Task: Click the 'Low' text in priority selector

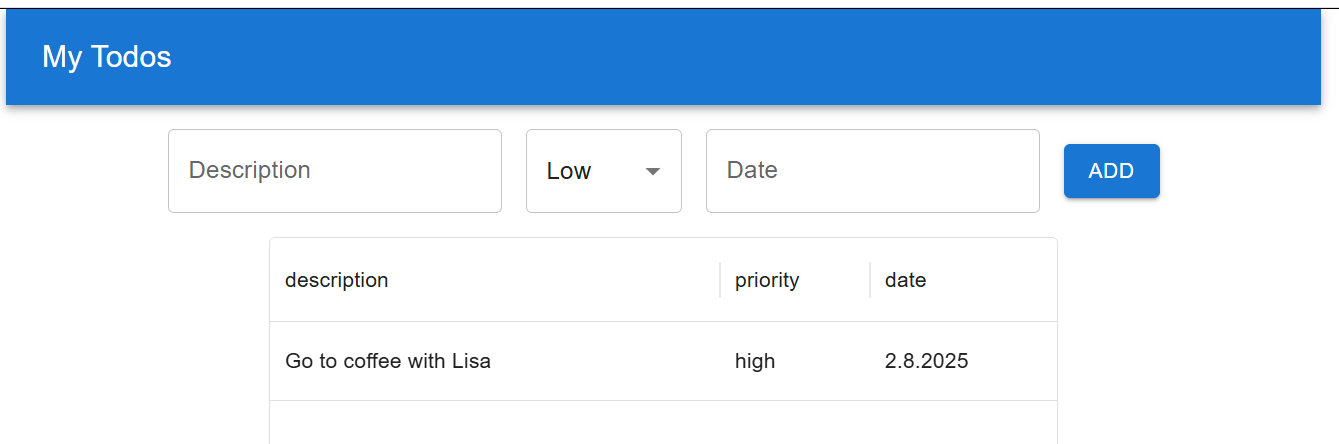Action: [x=569, y=171]
